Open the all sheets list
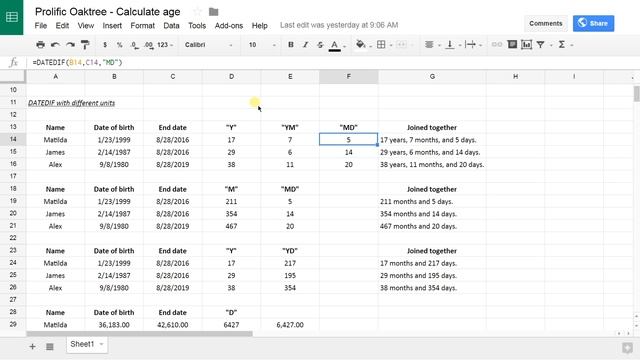The width and height of the screenshot is (640, 360). 50,347
